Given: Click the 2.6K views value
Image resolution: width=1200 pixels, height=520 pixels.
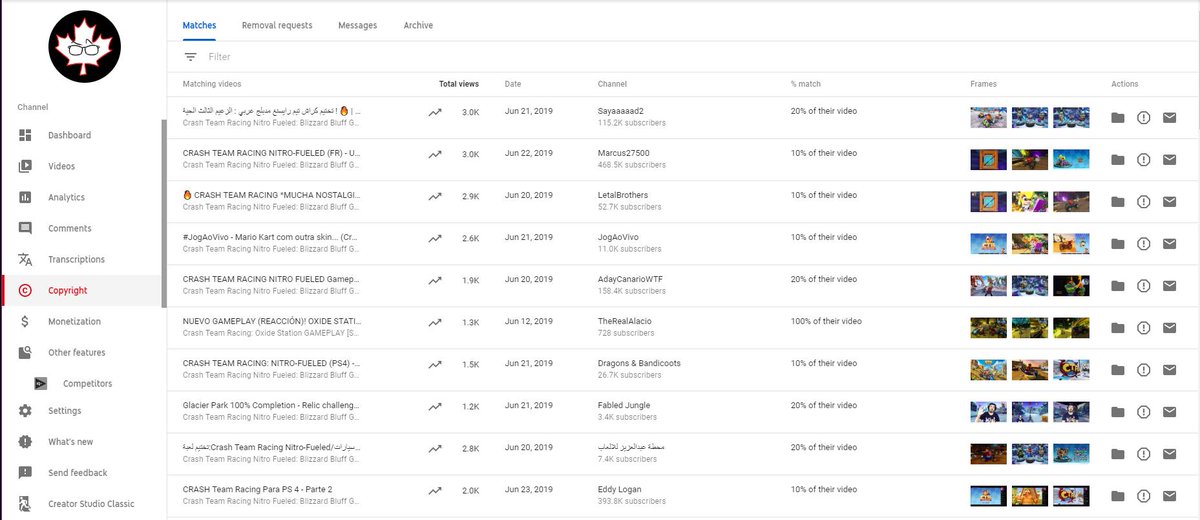Looking at the screenshot, I should tap(470, 237).
